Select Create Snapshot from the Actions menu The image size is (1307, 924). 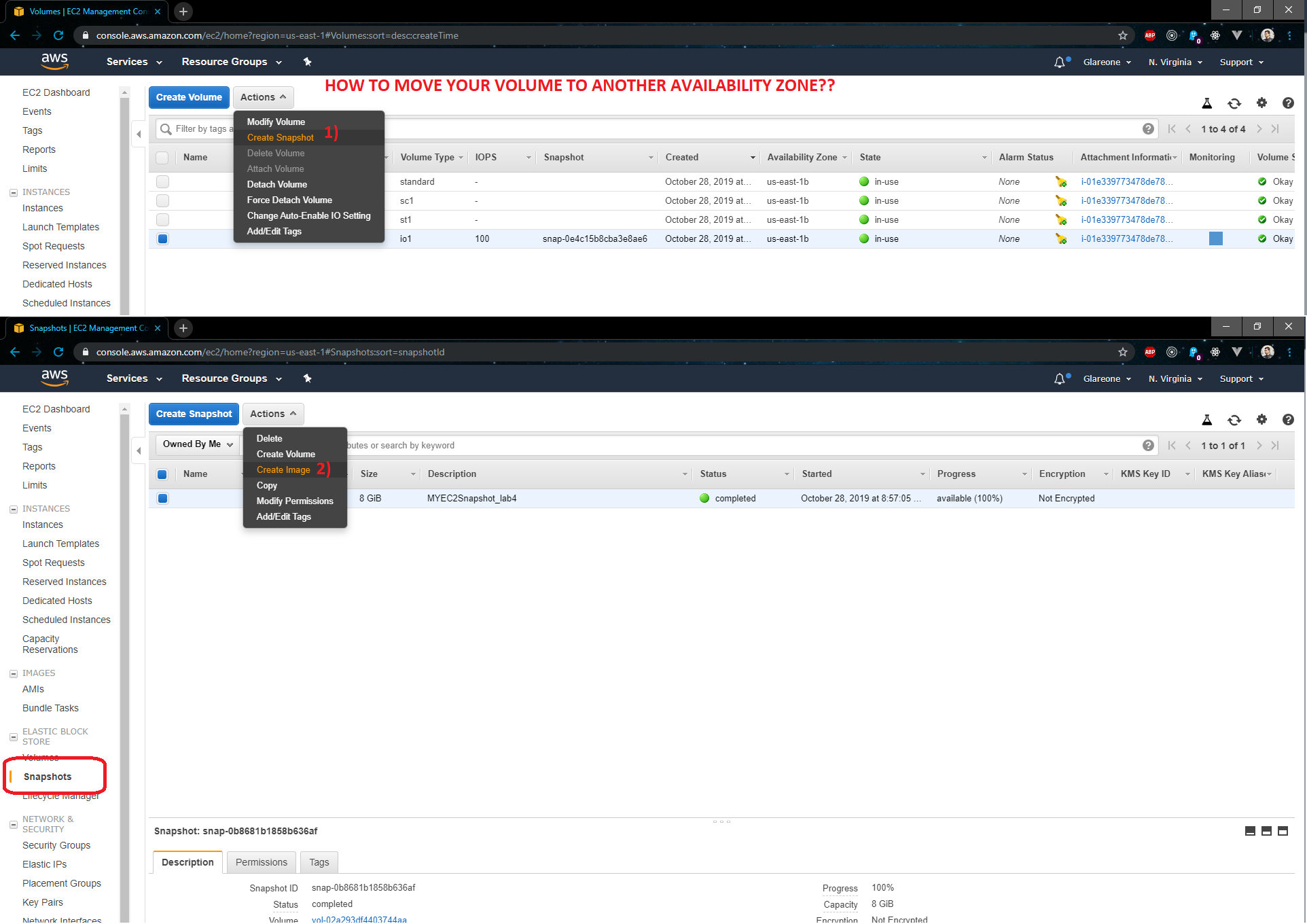(280, 137)
